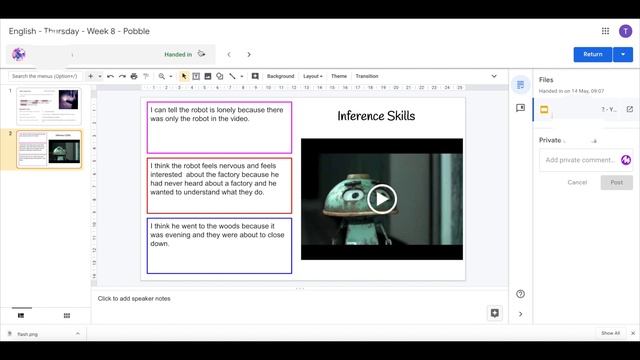Click the Show All downloads button
Image resolution: width=640 pixels, height=360 pixels.
610,333
